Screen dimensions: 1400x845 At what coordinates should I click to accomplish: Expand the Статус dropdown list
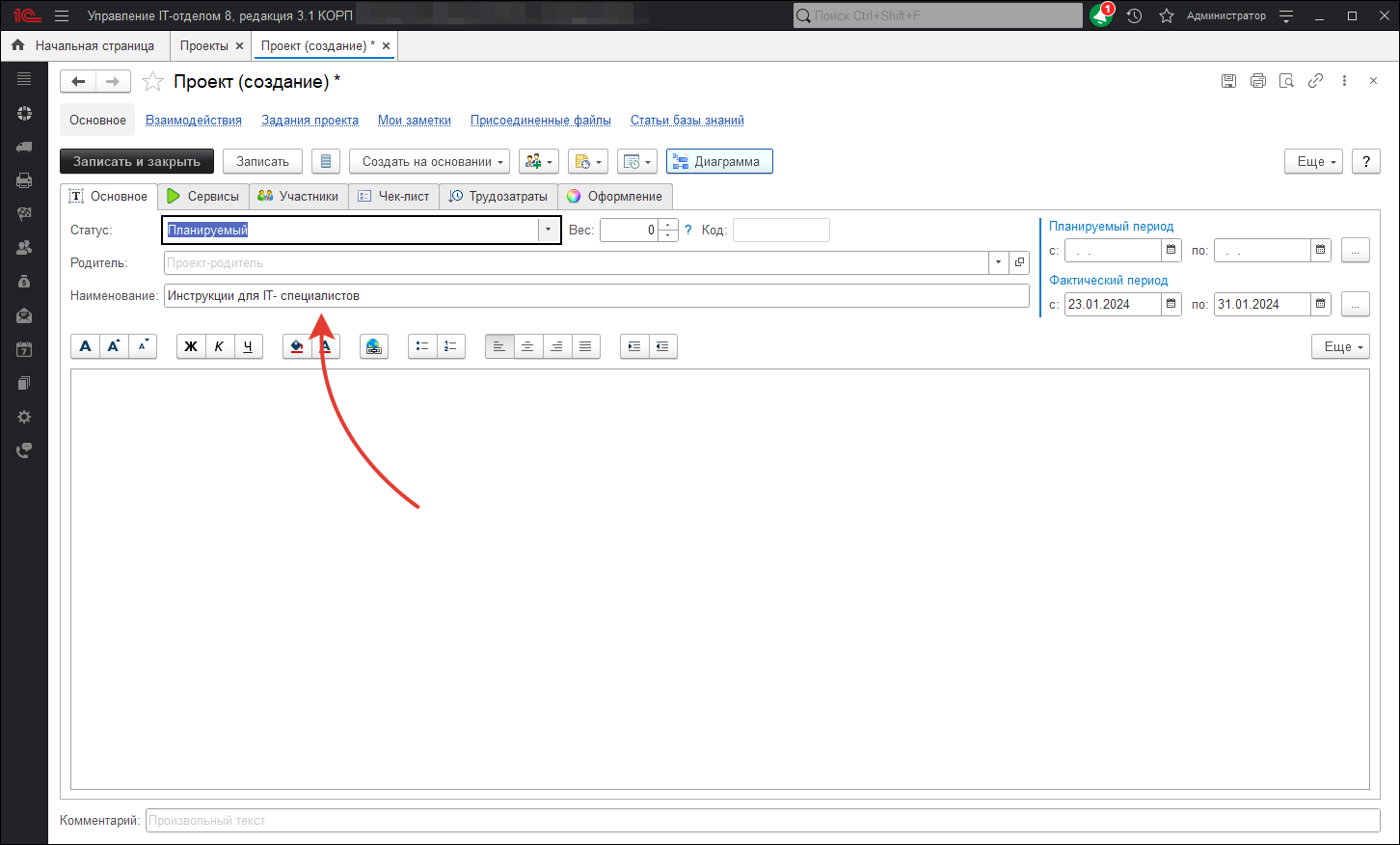tap(548, 230)
